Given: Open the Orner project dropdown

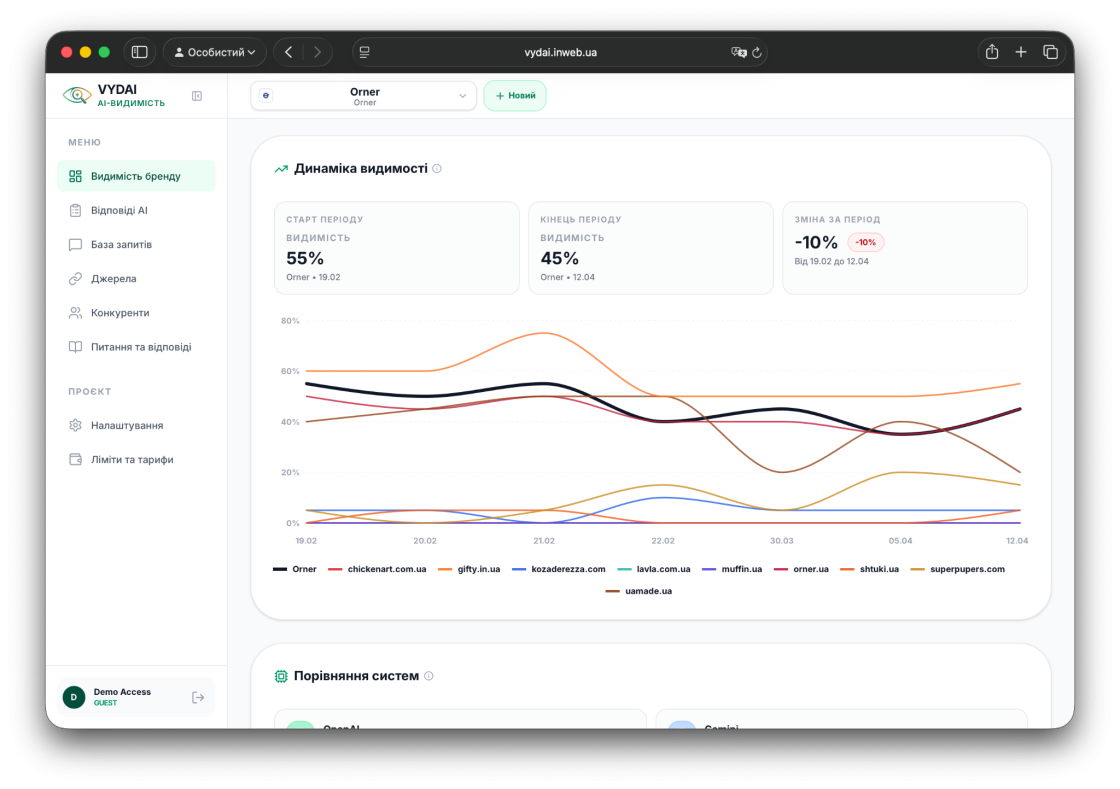Looking at the screenshot, I should (364, 96).
